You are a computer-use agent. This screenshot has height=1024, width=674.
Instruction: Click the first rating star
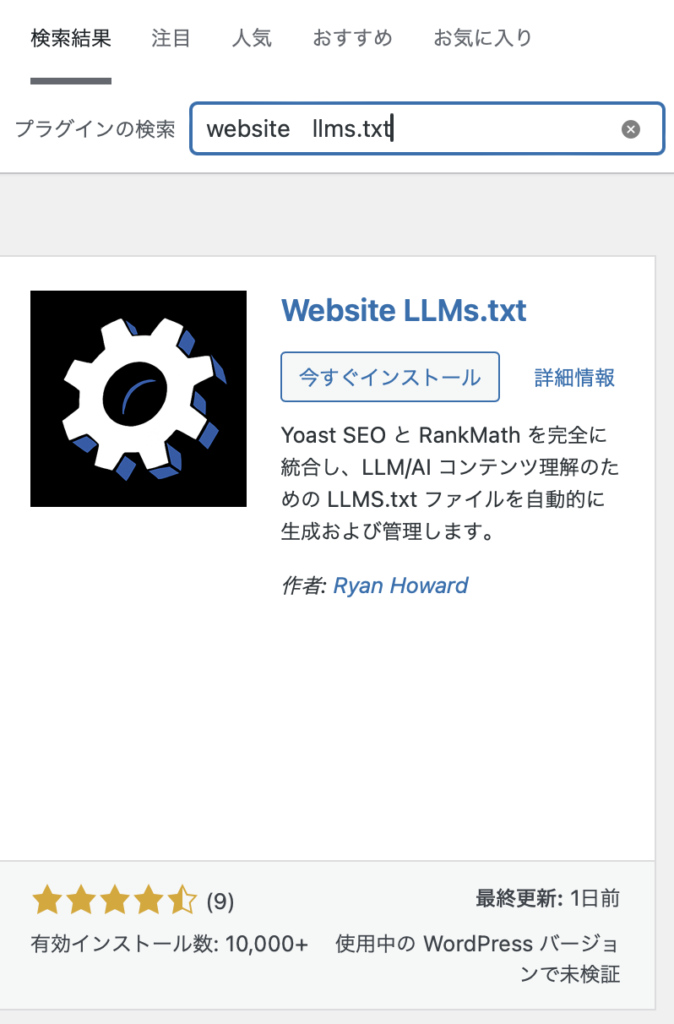pos(47,900)
